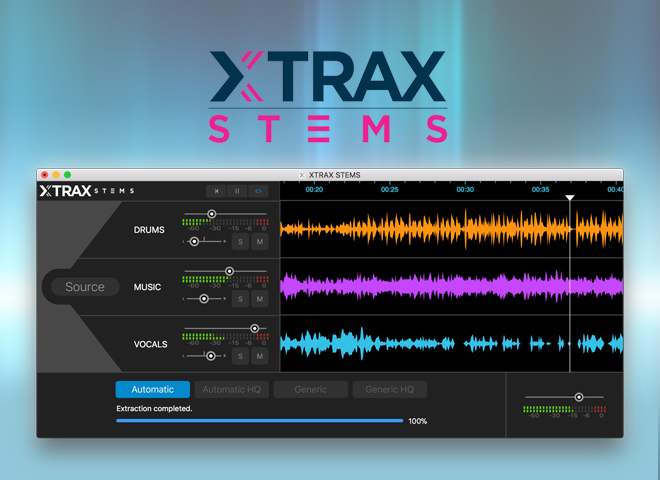
Task: Click the Source button
Action: click(x=85, y=287)
